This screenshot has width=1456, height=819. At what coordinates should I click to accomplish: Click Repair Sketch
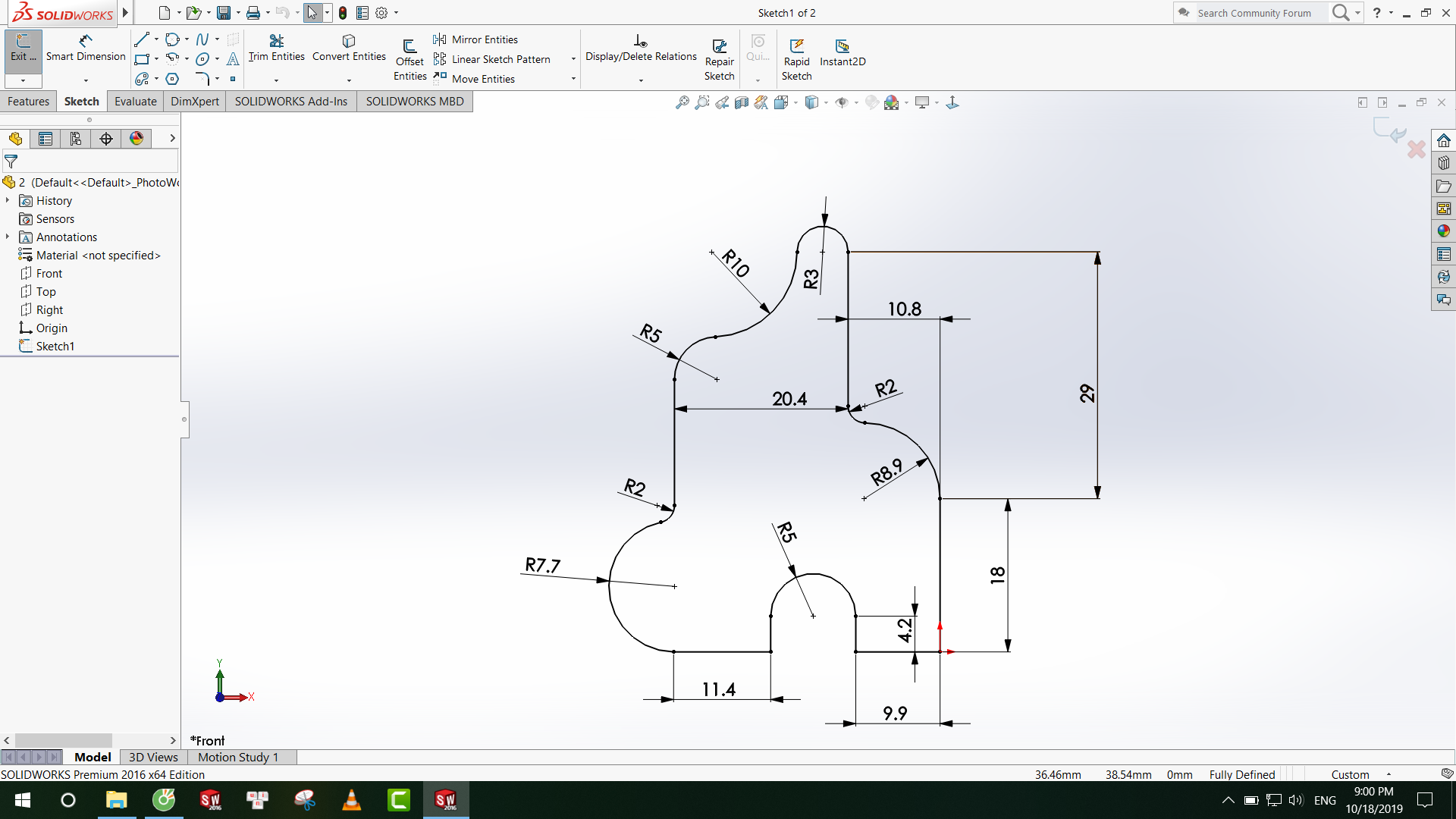tap(720, 59)
